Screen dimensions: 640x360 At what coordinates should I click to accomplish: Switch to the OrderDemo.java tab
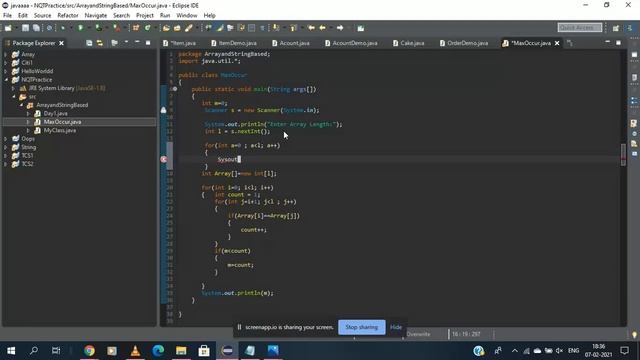[x=464, y=43]
